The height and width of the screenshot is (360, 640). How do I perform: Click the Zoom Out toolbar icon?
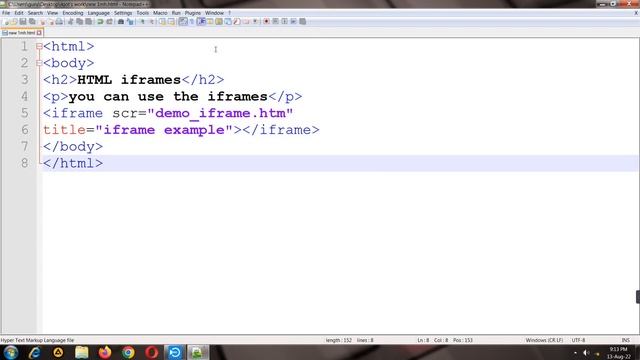[x=151, y=21]
